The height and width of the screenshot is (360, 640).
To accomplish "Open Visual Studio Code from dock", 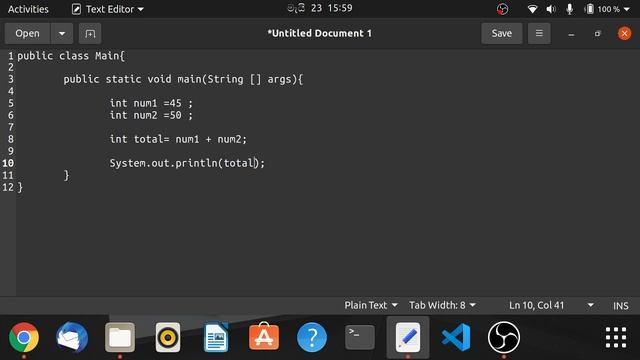I will [x=456, y=337].
